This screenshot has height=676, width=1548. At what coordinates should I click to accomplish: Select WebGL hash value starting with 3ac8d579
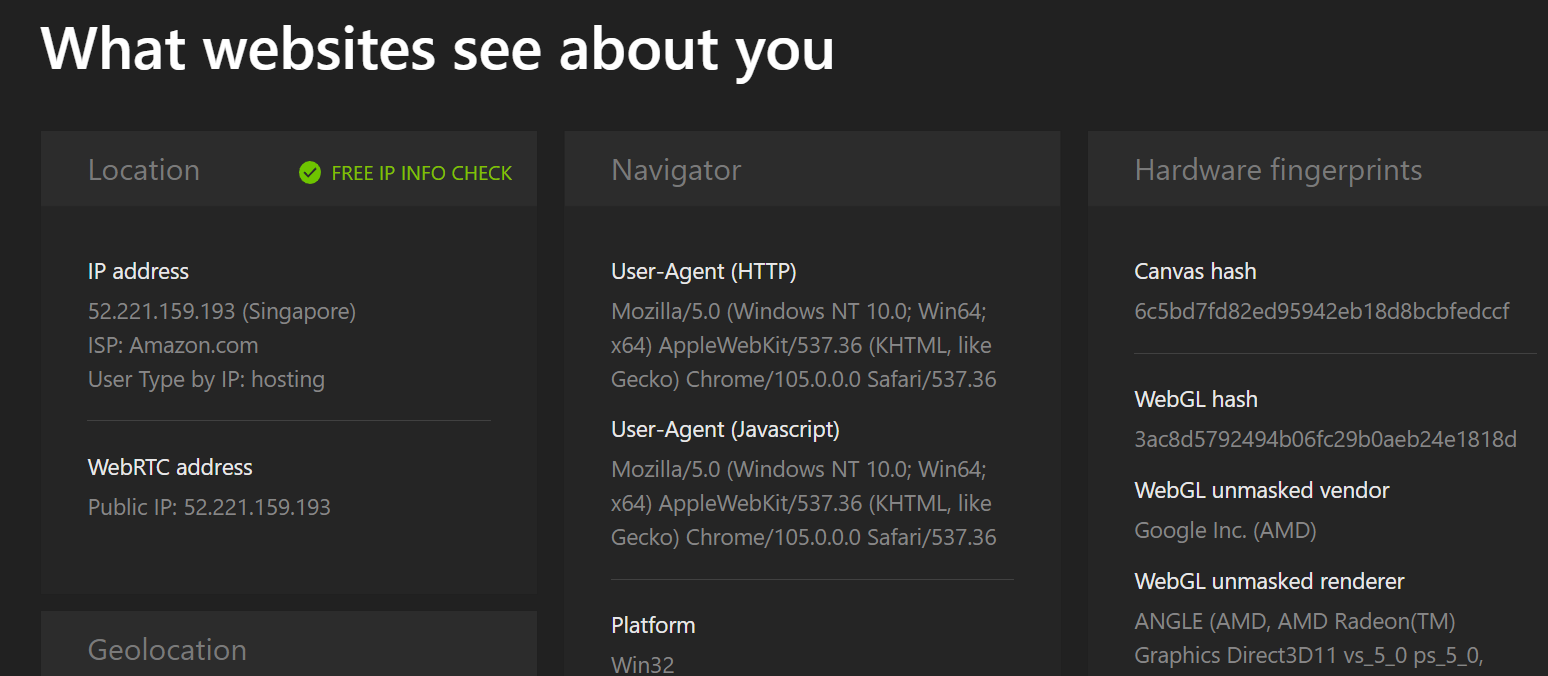[x=1326, y=439]
